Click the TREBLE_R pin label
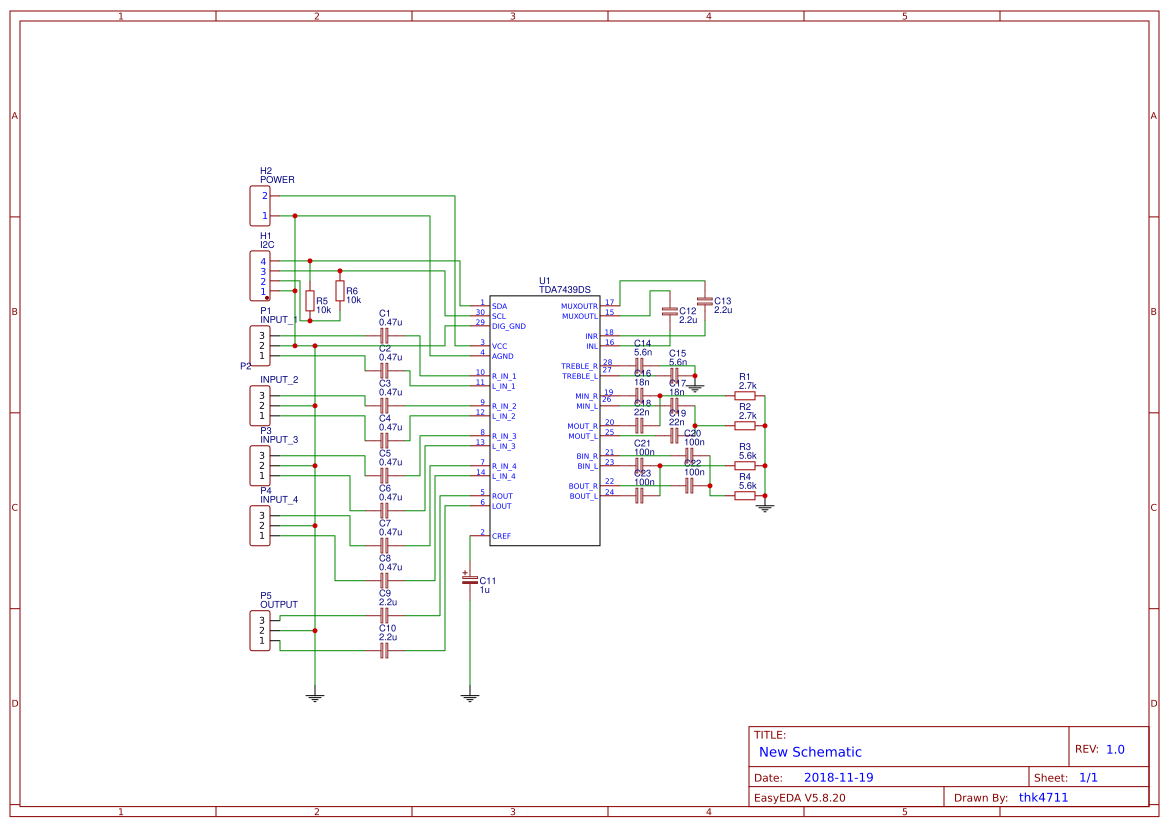 (x=579, y=366)
